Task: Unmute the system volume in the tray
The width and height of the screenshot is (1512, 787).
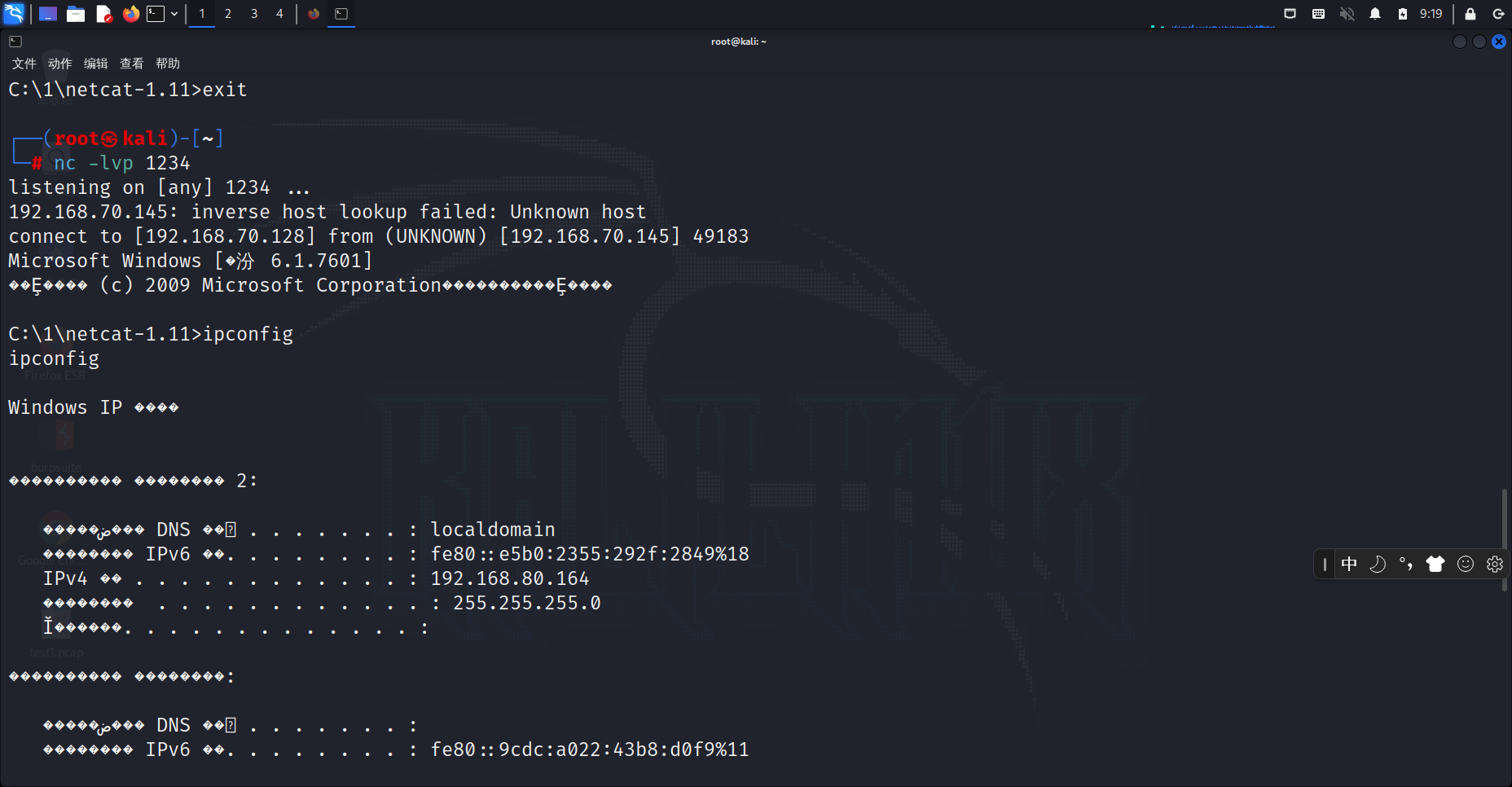Action: tap(1348, 14)
